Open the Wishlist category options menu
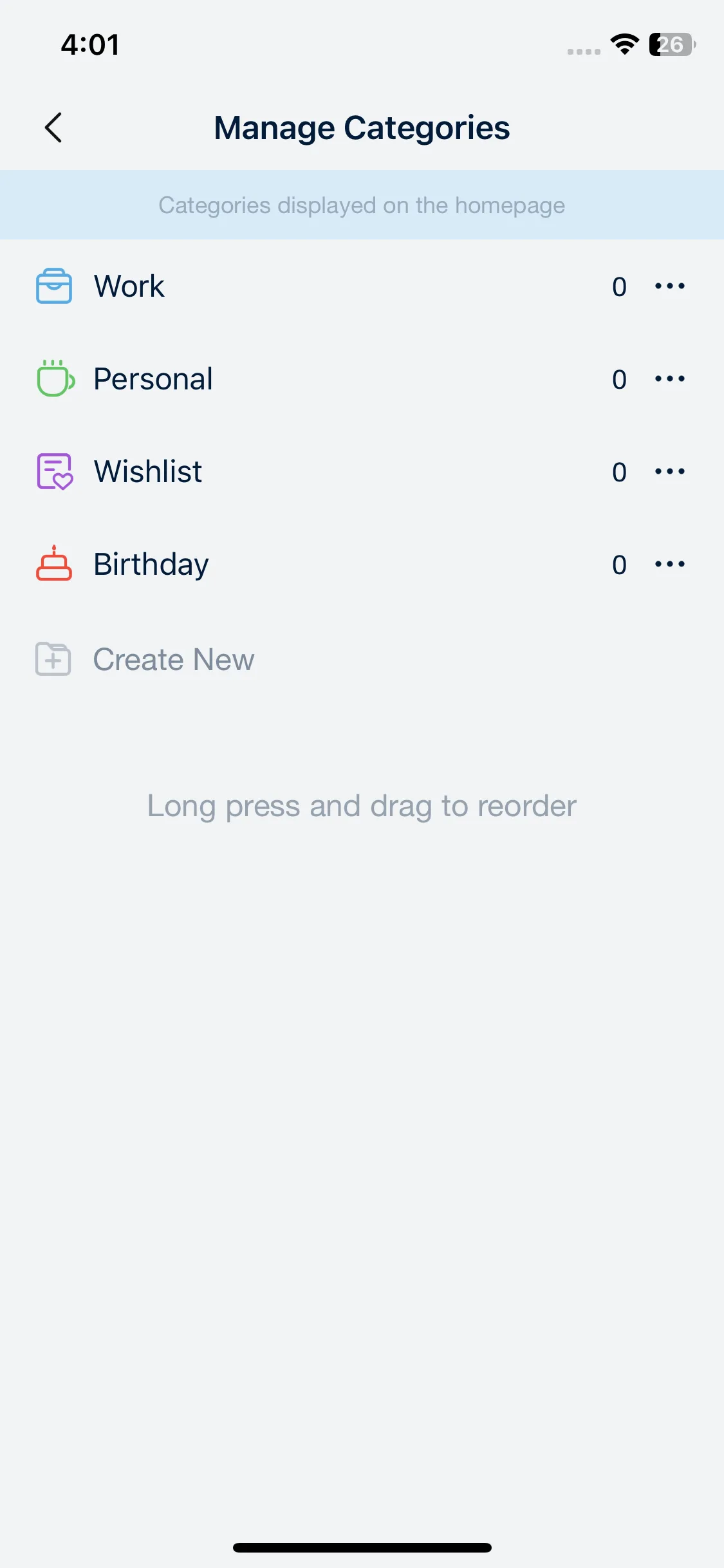The image size is (724, 1568). [x=669, y=471]
